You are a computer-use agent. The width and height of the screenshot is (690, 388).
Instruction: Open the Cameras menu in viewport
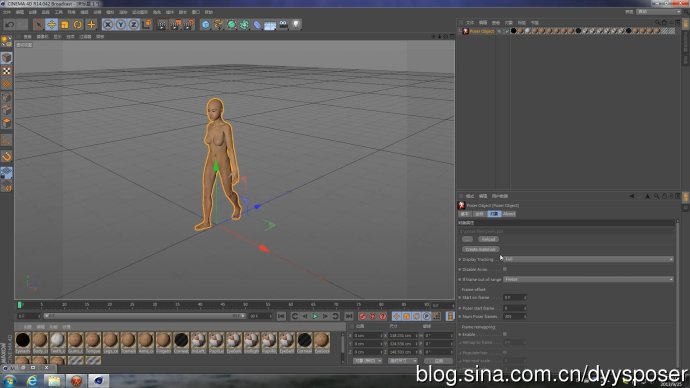[x=43, y=37]
